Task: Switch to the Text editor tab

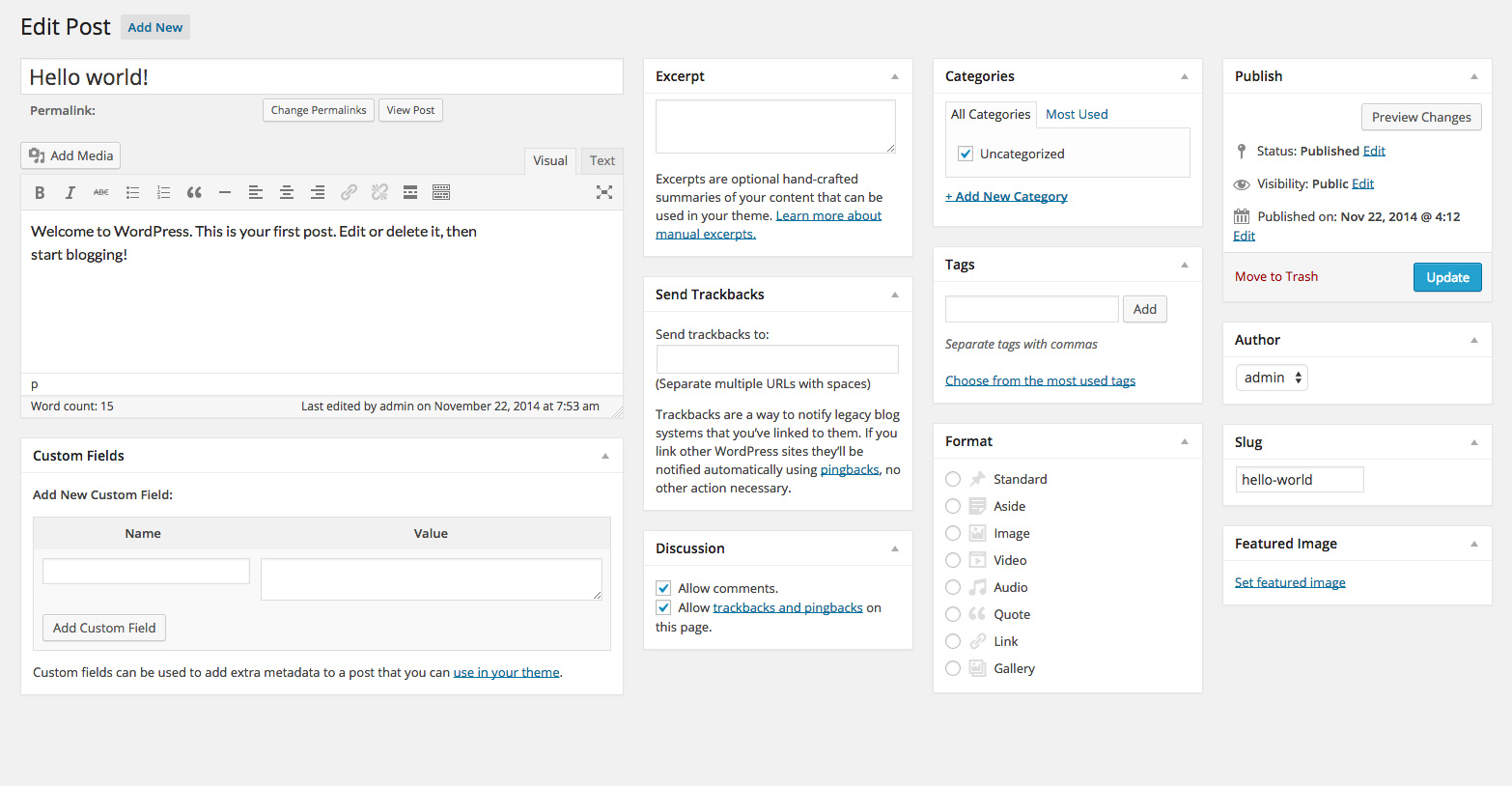Action: point(602,160)
